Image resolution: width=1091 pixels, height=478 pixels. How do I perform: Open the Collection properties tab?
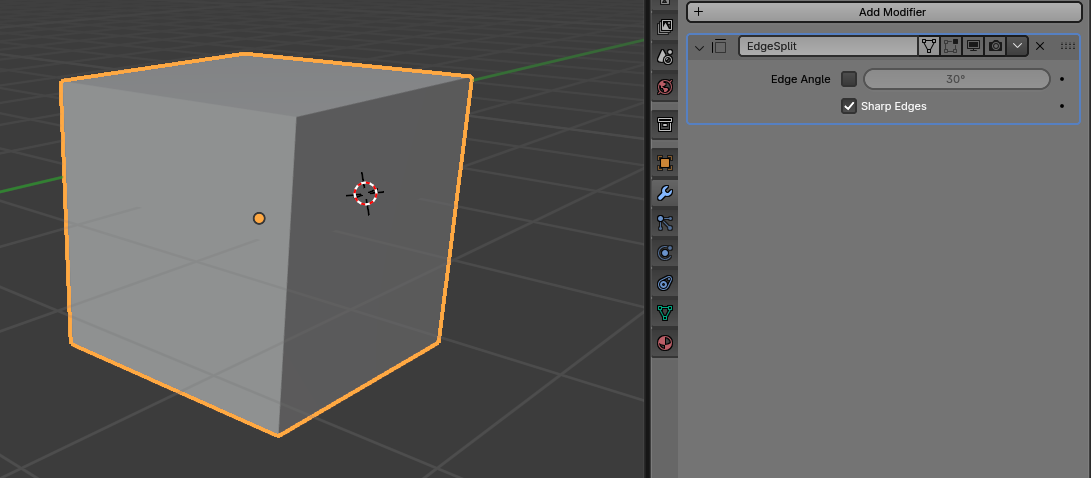[x=665, y=124]
